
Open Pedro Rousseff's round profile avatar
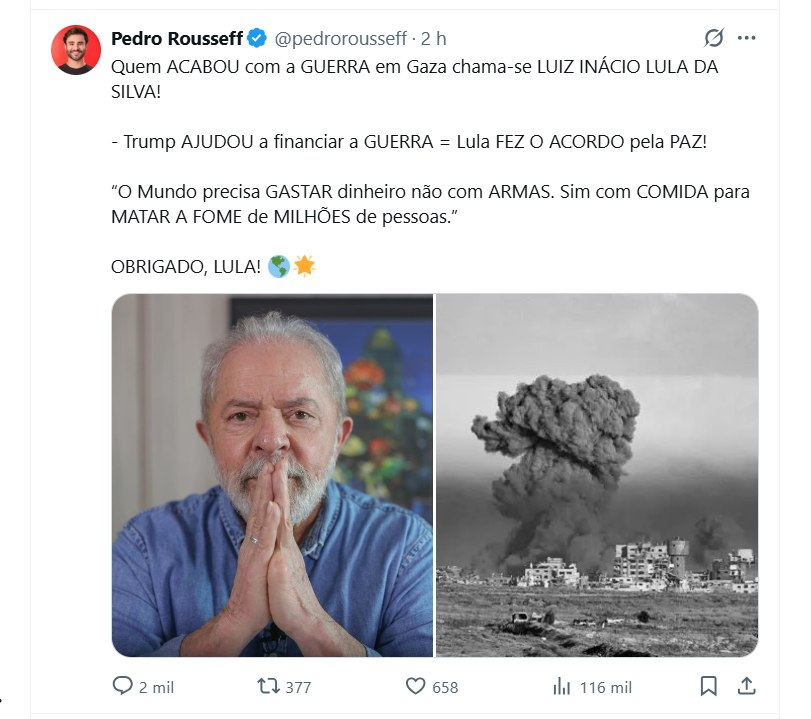(76, 50)
